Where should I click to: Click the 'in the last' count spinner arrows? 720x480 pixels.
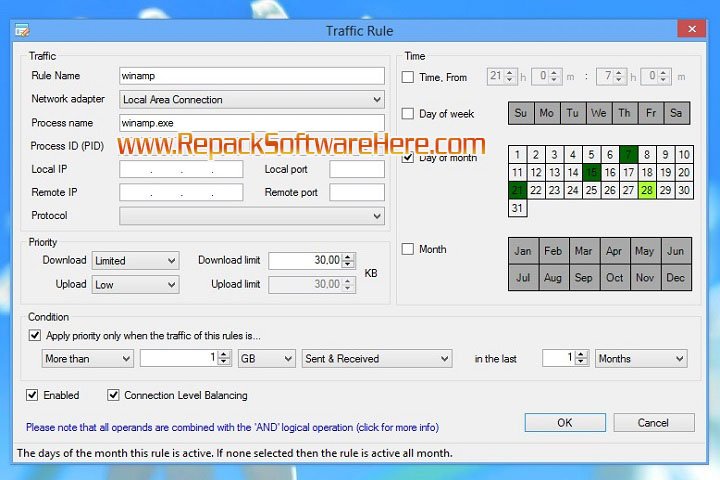pyautogui.click(x=581, y=358)
